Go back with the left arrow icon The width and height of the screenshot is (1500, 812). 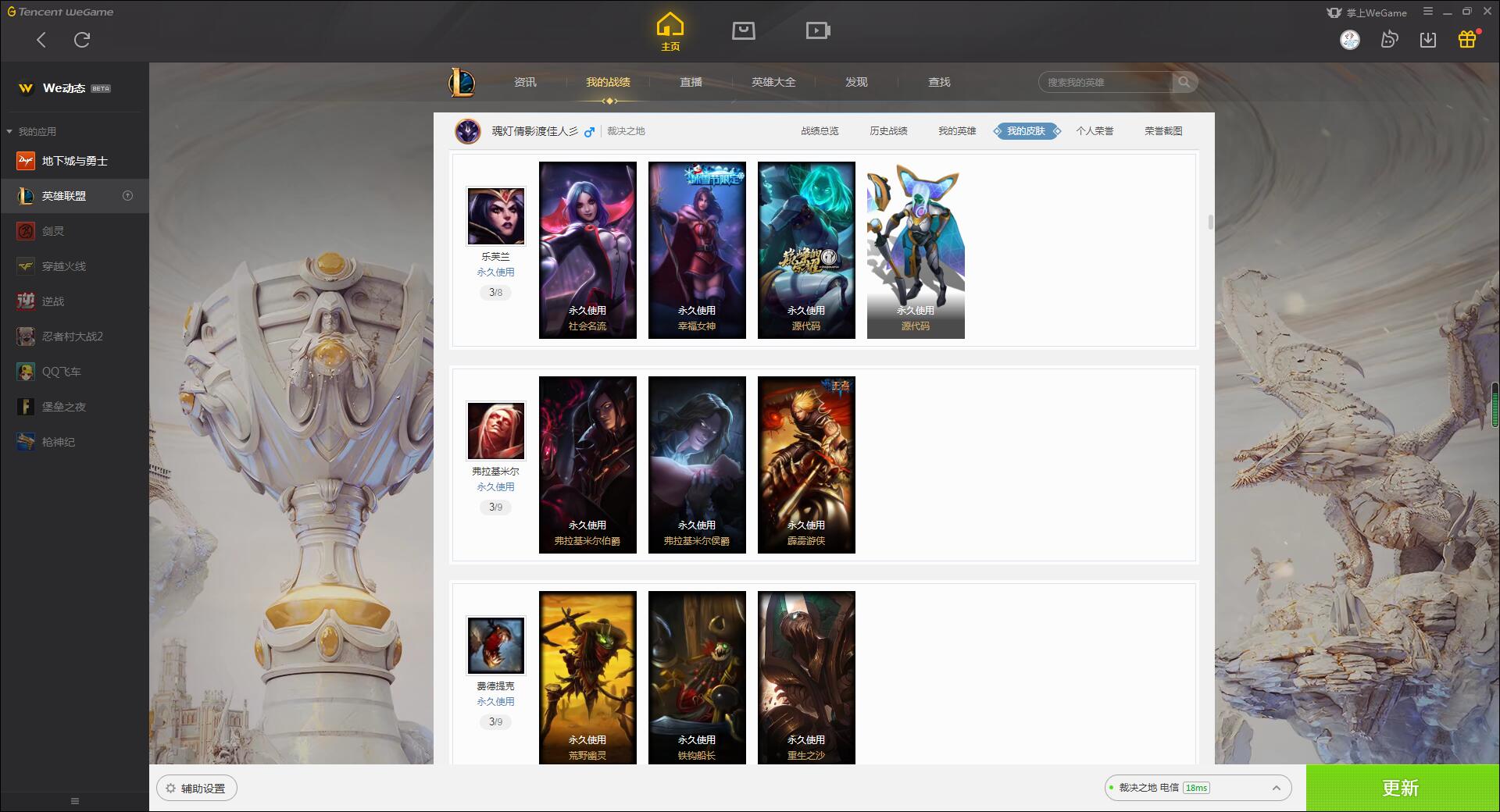[x=41, y=40]
